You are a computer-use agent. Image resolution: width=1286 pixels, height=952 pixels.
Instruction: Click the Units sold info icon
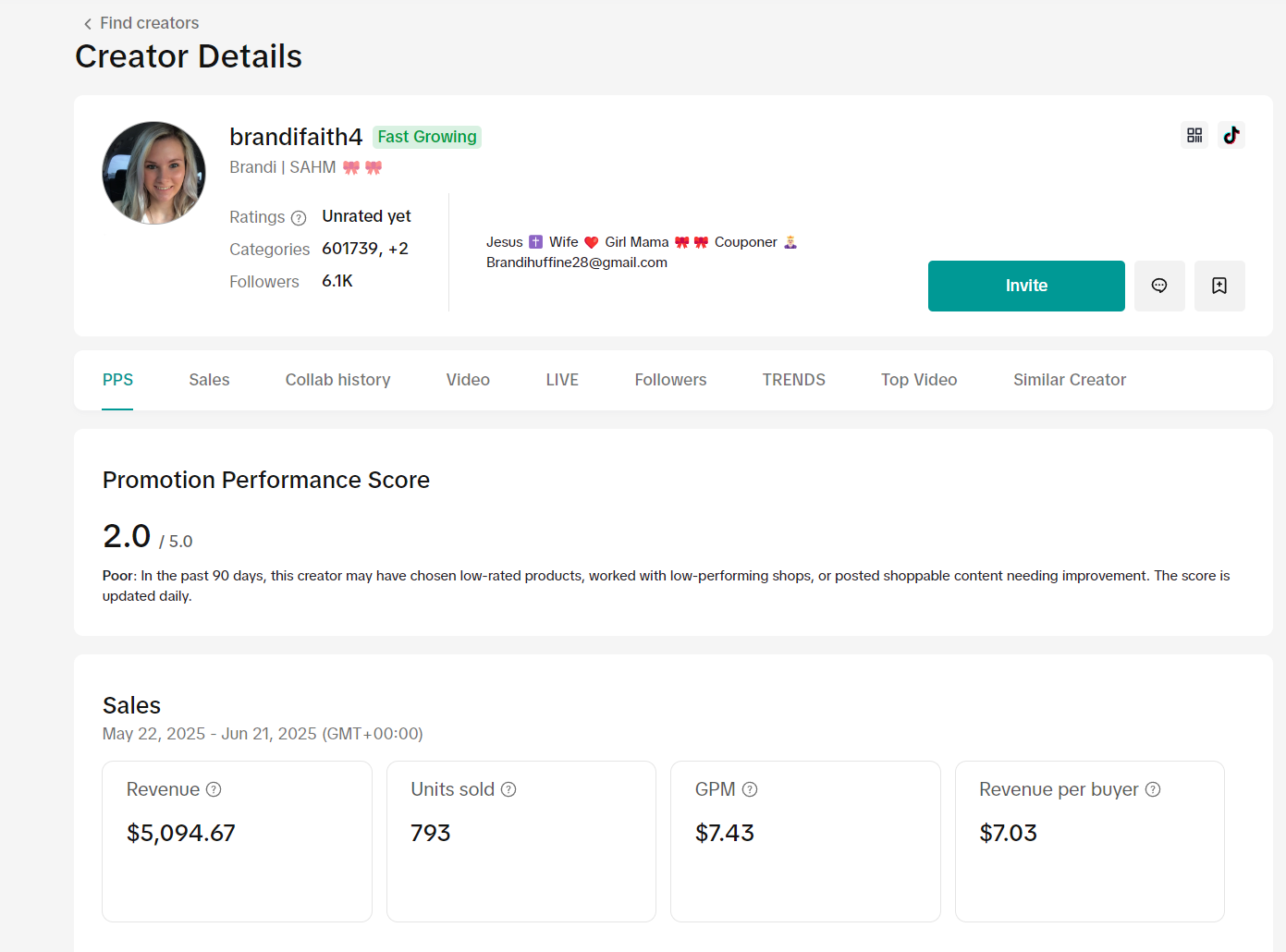[x=508, y=789]
